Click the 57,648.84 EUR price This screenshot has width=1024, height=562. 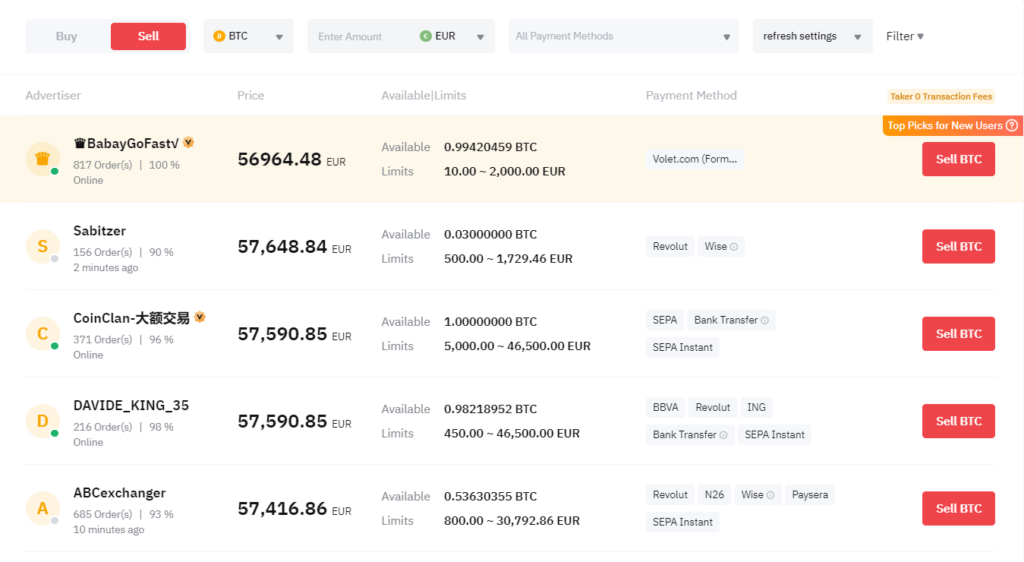click(295, 247)
